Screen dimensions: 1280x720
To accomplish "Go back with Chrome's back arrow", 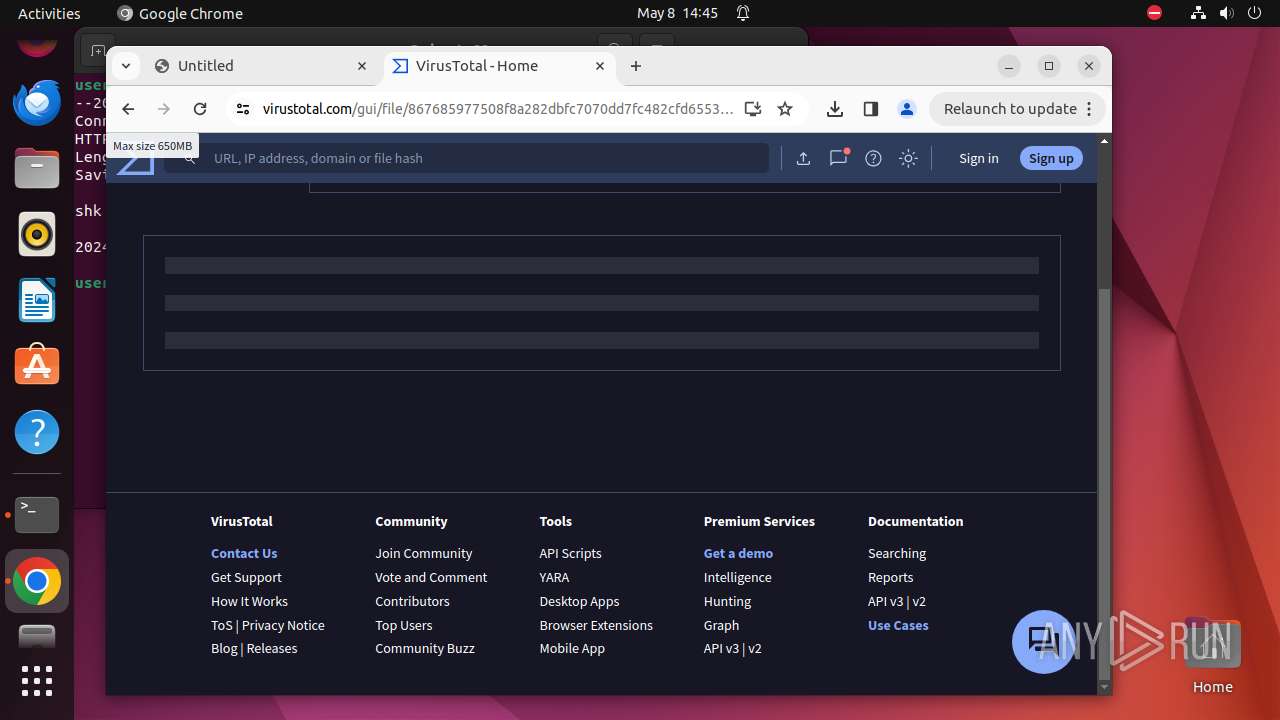I will pyautogui.click(x=128, y=109).
